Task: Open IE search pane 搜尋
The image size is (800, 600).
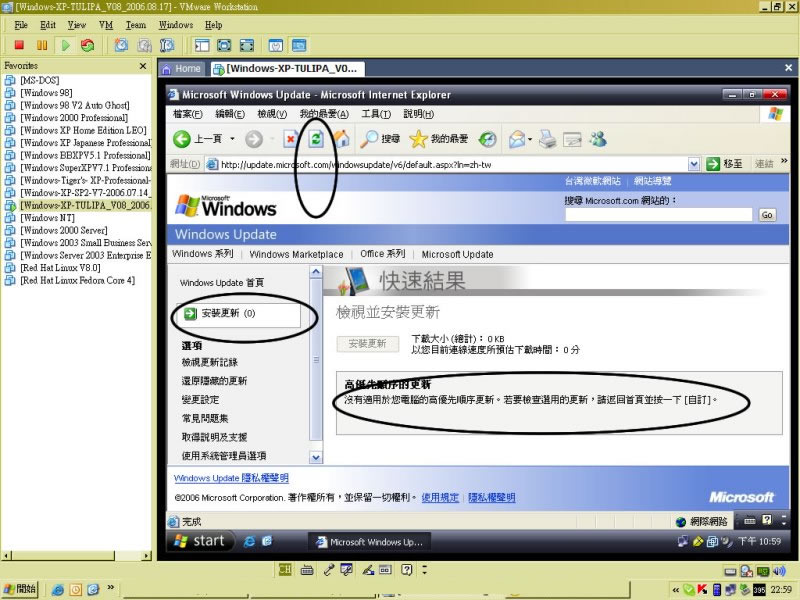Action: click(x=380, y=139)
